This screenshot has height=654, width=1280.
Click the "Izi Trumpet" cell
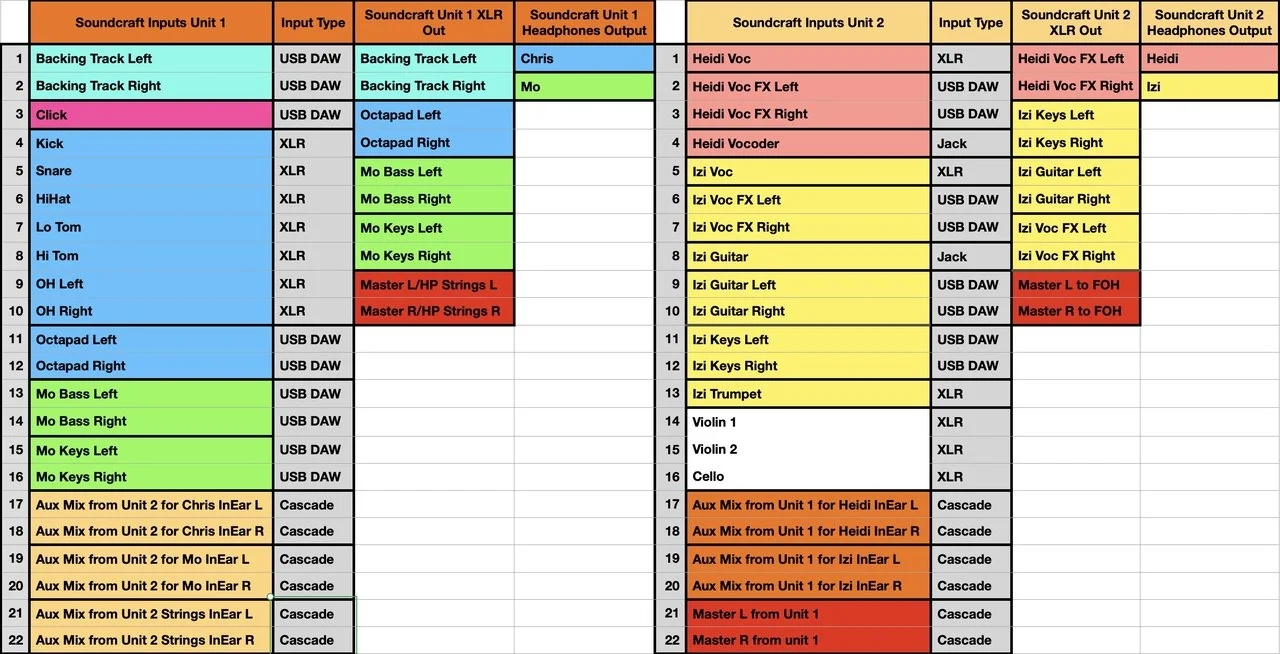tap(808, 394)
